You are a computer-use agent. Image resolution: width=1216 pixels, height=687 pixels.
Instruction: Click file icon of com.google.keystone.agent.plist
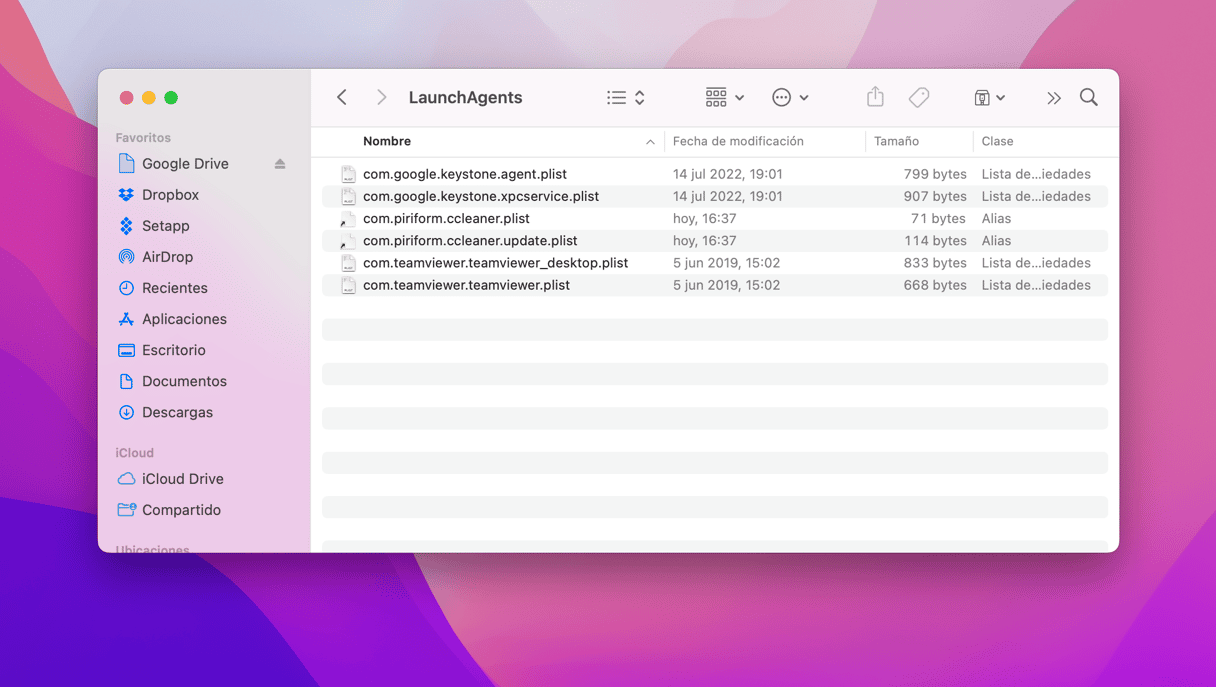coord(348,174)
